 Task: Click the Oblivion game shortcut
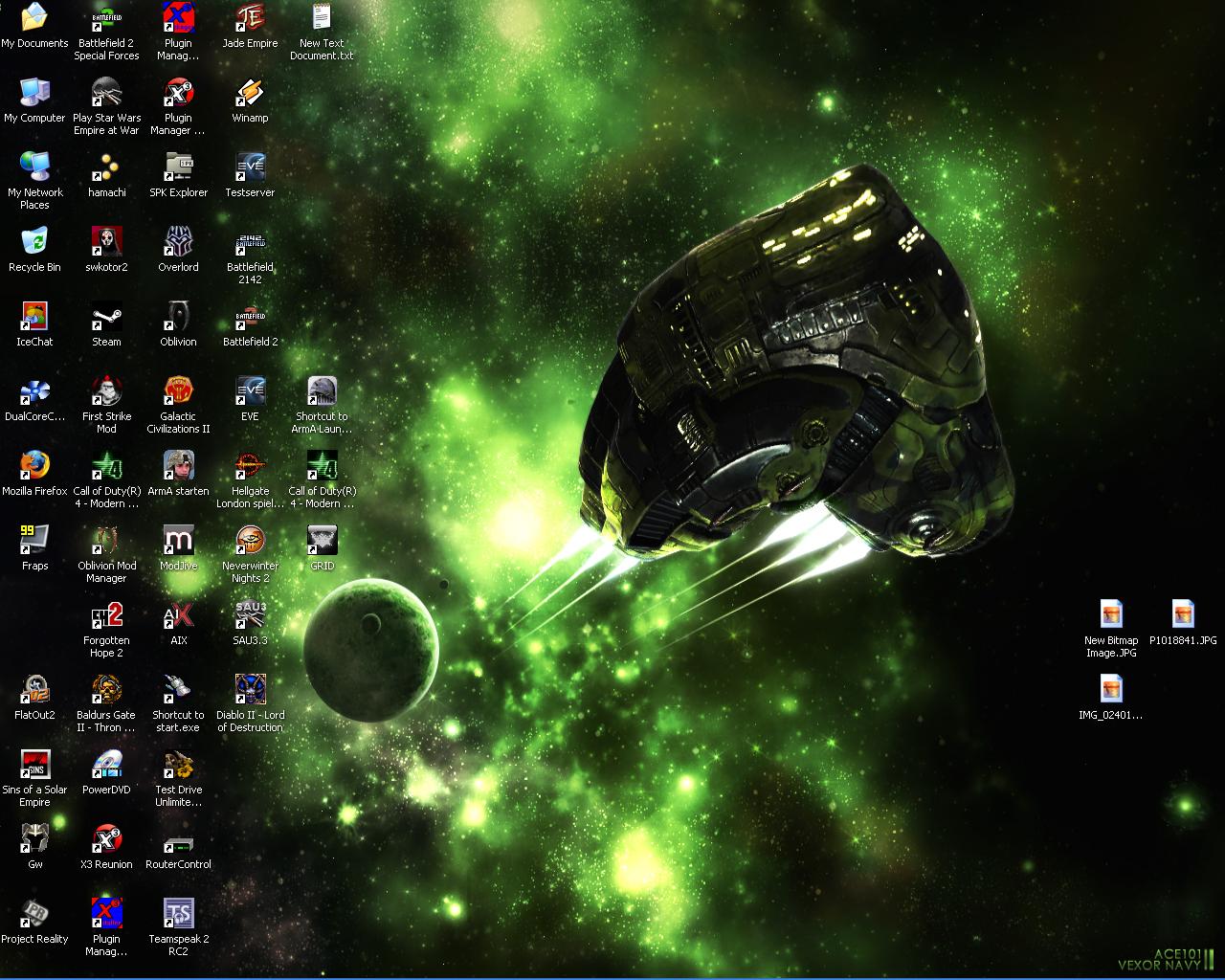(x=178, y=317)
